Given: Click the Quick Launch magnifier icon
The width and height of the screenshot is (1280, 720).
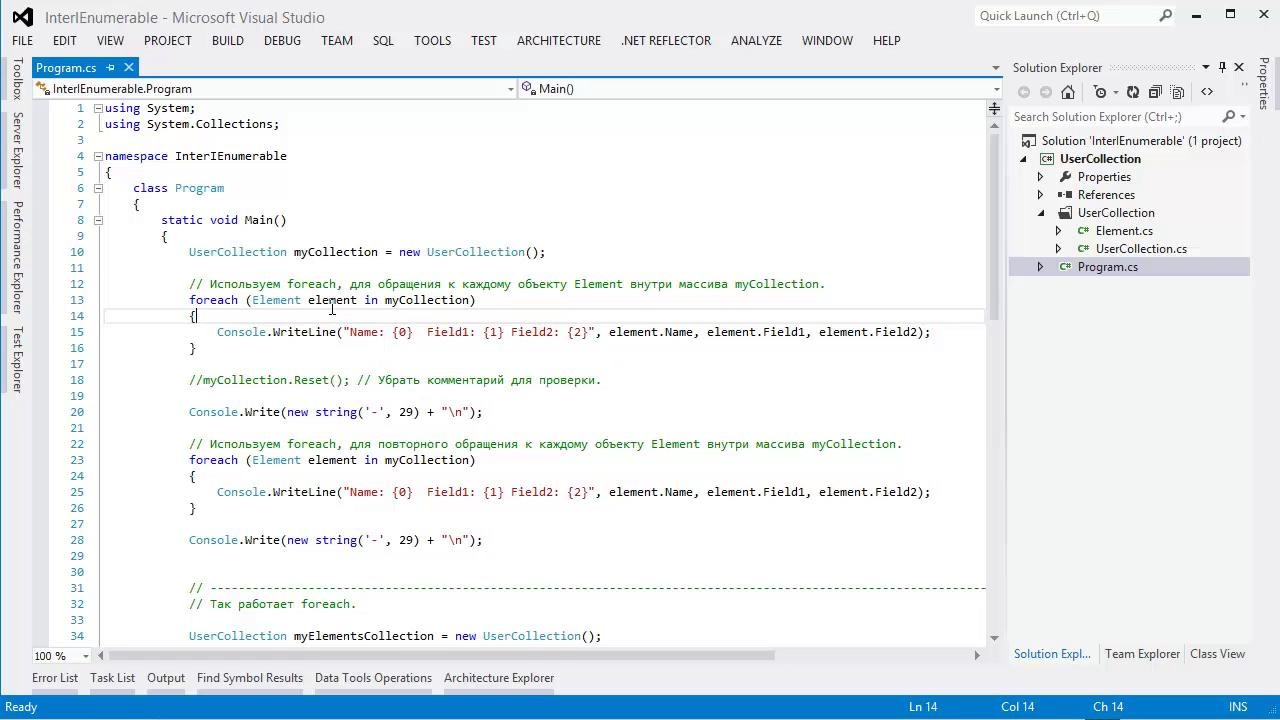Looking at the screenshot, I should (1165, 16).
